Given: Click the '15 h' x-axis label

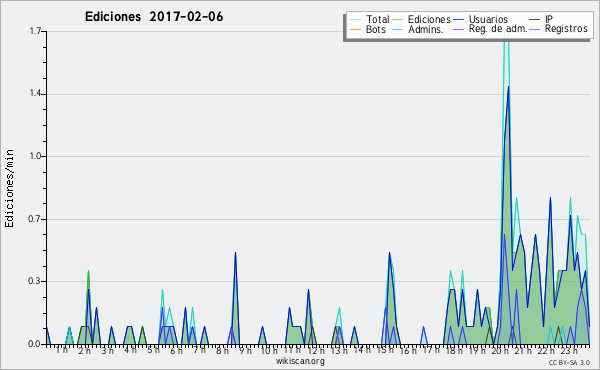Looking at the screenshot, I should [385, 350].
